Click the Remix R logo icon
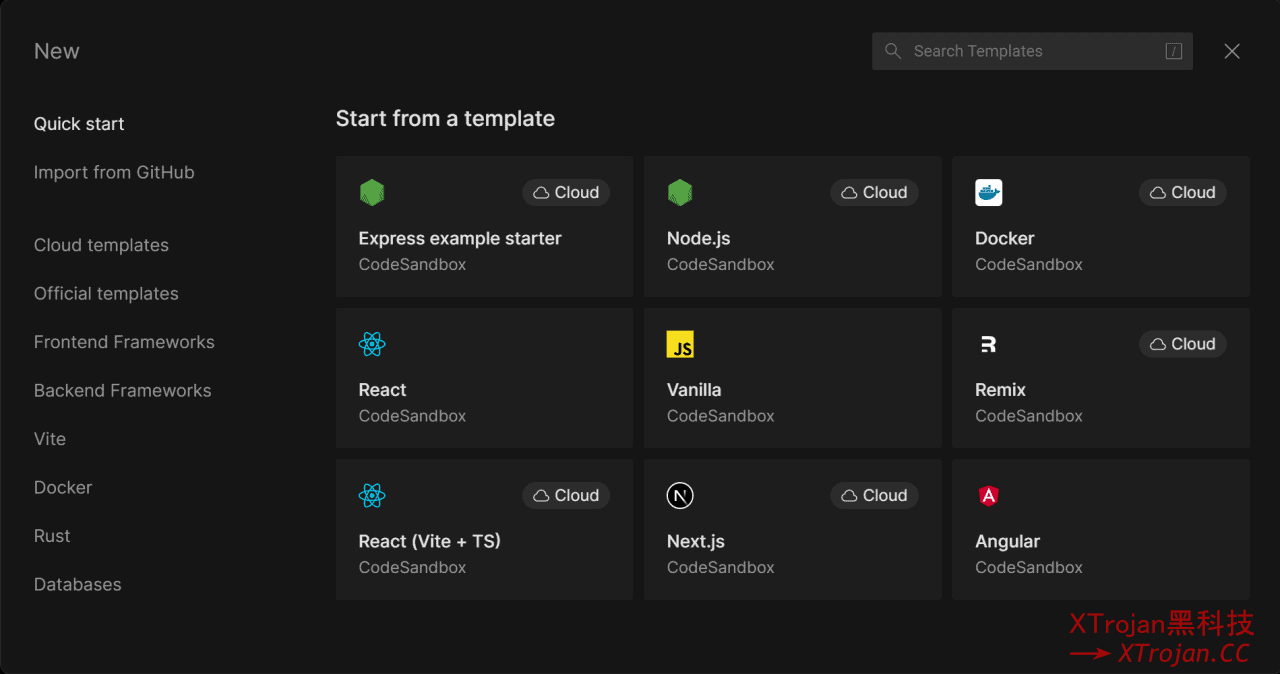The height and width of the screenshot is (674, 1280). (988, 345)
